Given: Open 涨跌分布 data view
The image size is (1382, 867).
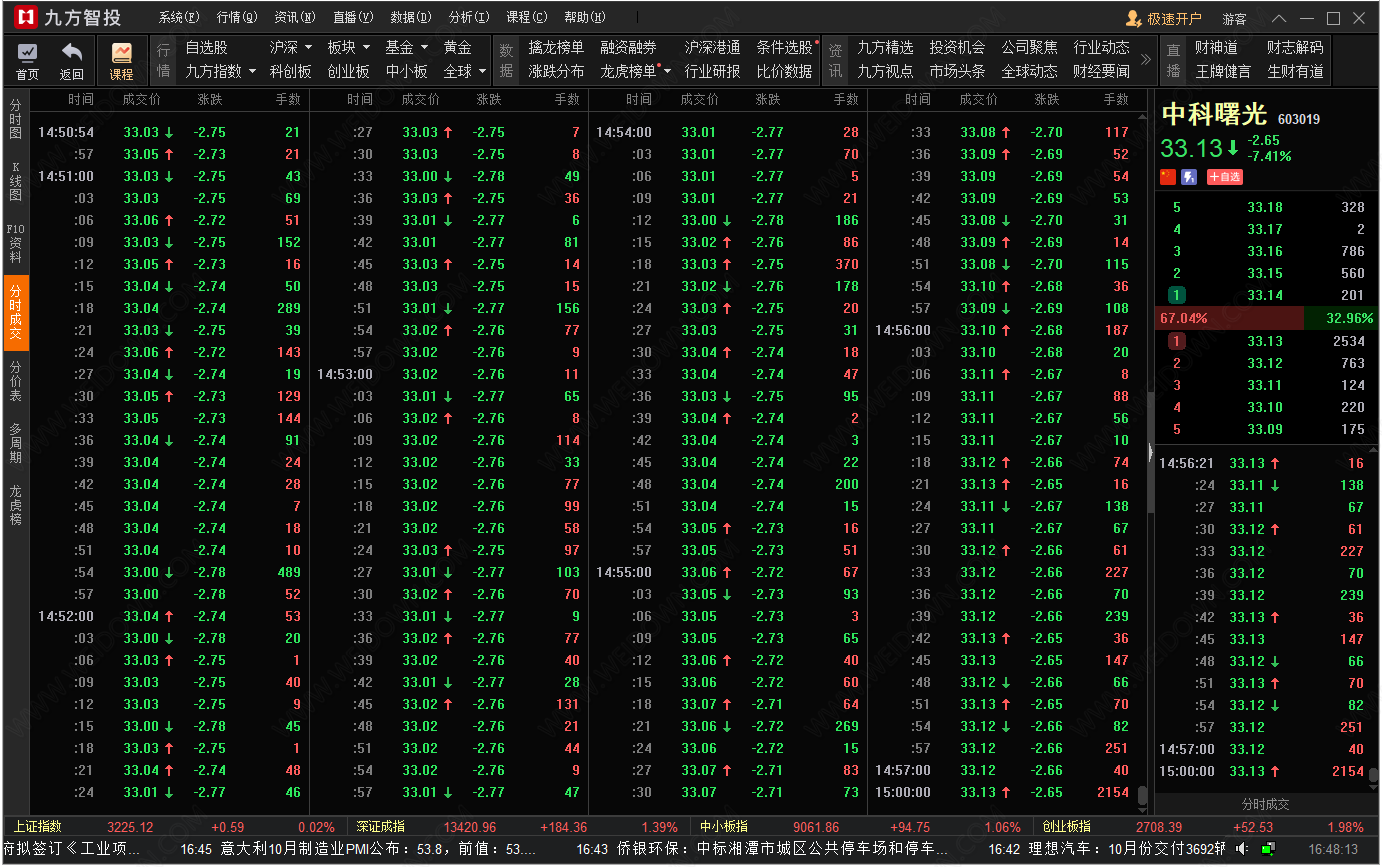Looking at the screenshot, I should pyautogui.click(x=556, y=71).
